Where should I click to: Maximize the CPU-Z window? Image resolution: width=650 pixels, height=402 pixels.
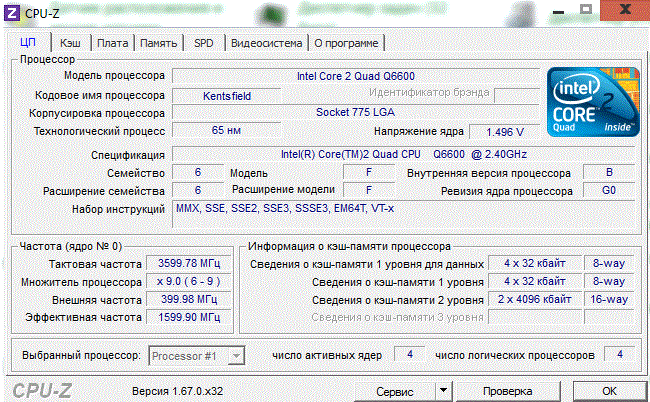585,10
